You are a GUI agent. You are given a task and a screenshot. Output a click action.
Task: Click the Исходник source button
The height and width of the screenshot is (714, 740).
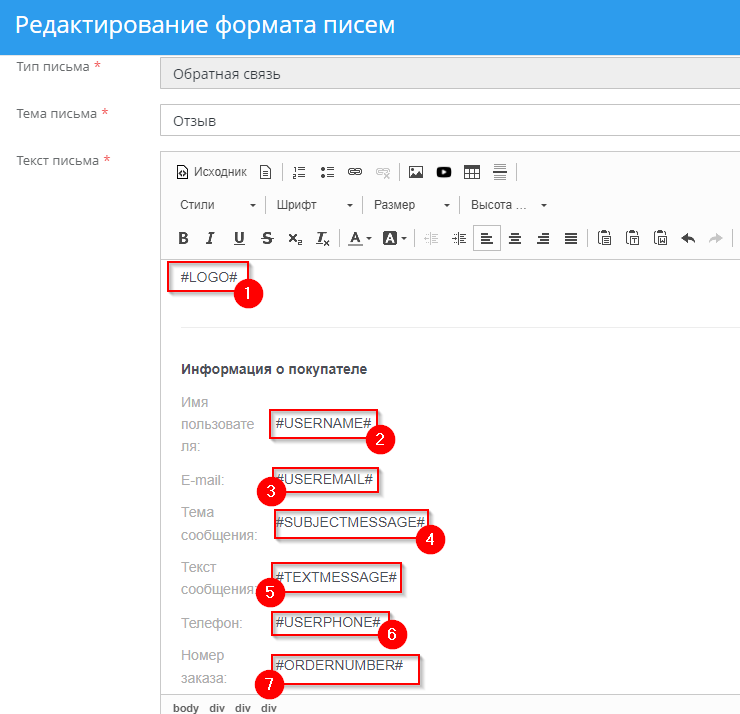click(x=211, y=172)
